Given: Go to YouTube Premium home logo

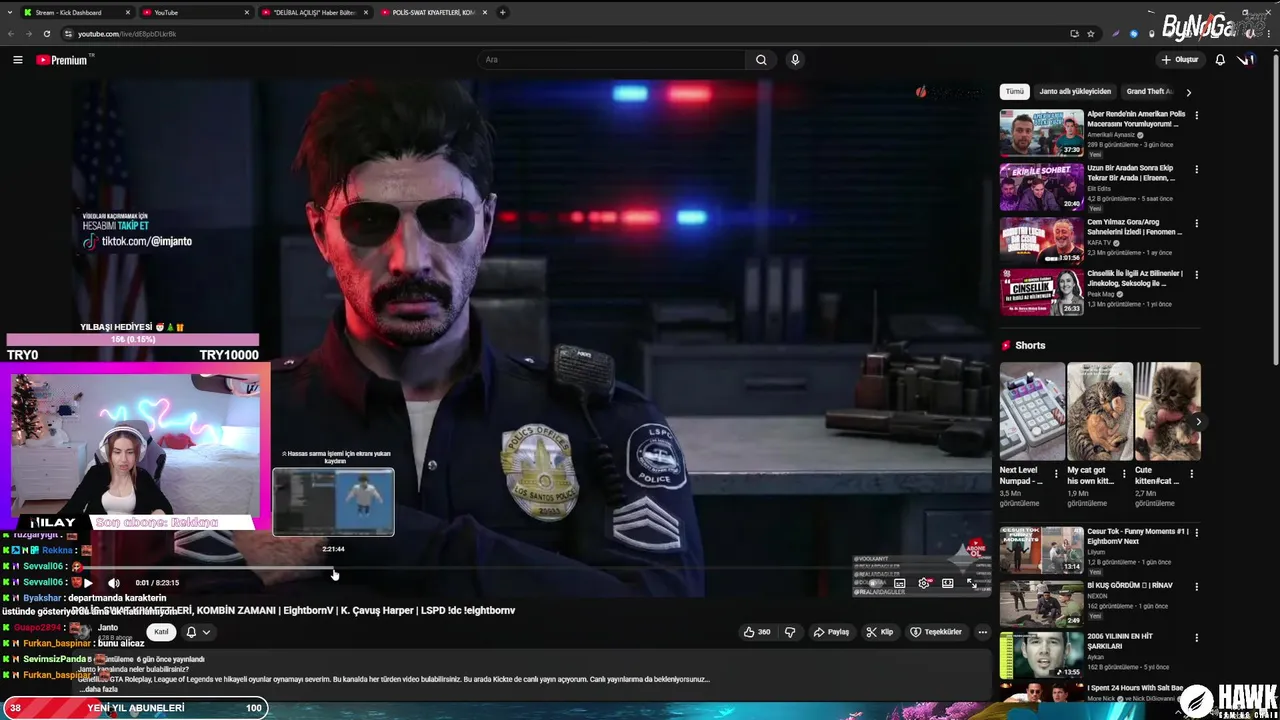Looking at the screenshot, I should coord(64,60).
